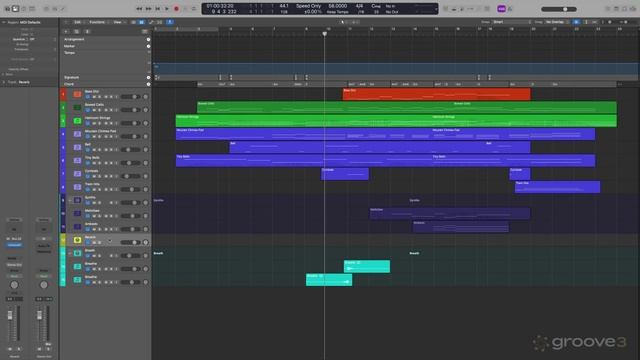
Task: Expand the Track Reverb inspector section
Action: [4, 82]
